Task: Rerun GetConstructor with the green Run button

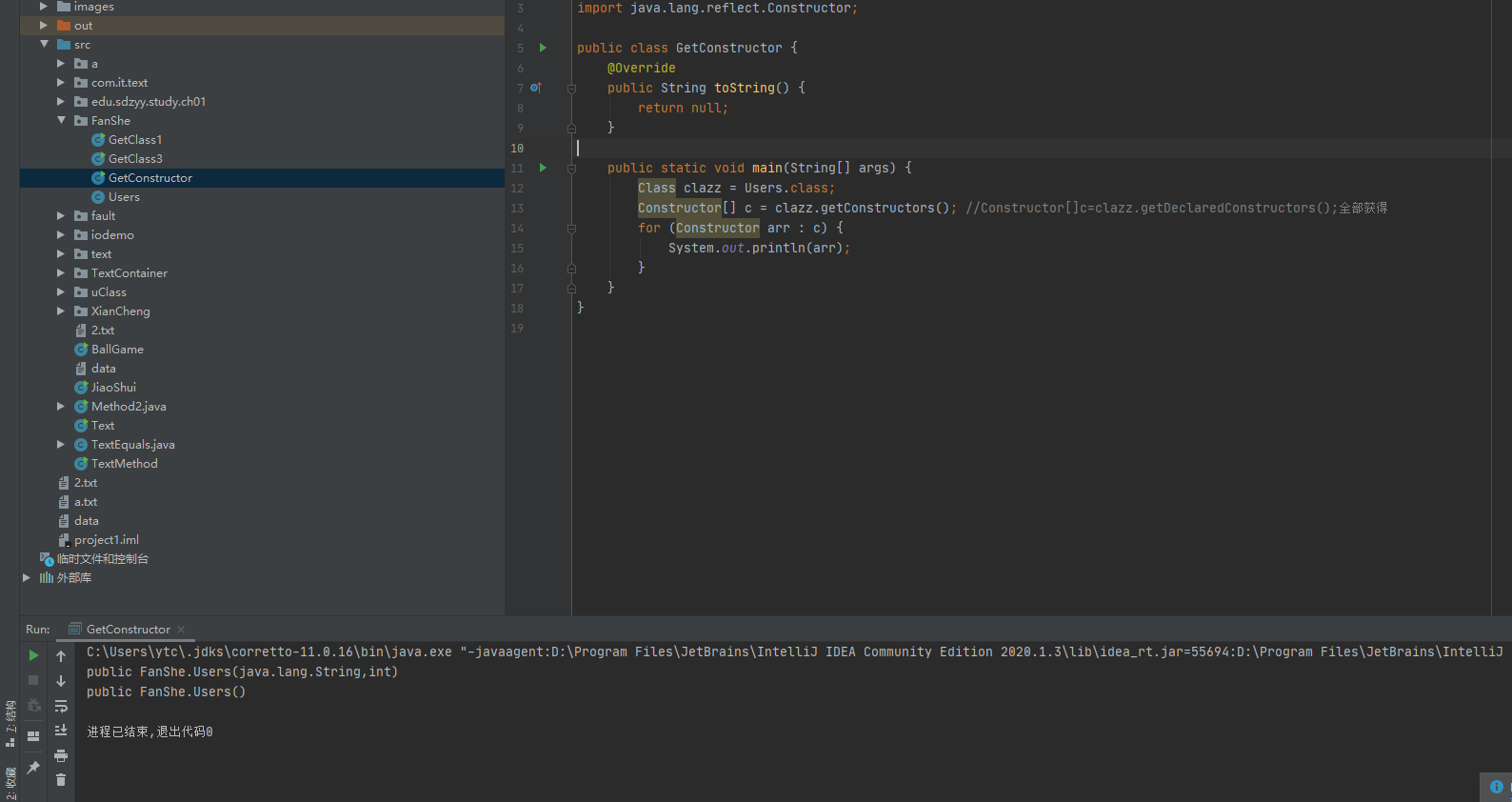Action: click(x=33, y=655)
